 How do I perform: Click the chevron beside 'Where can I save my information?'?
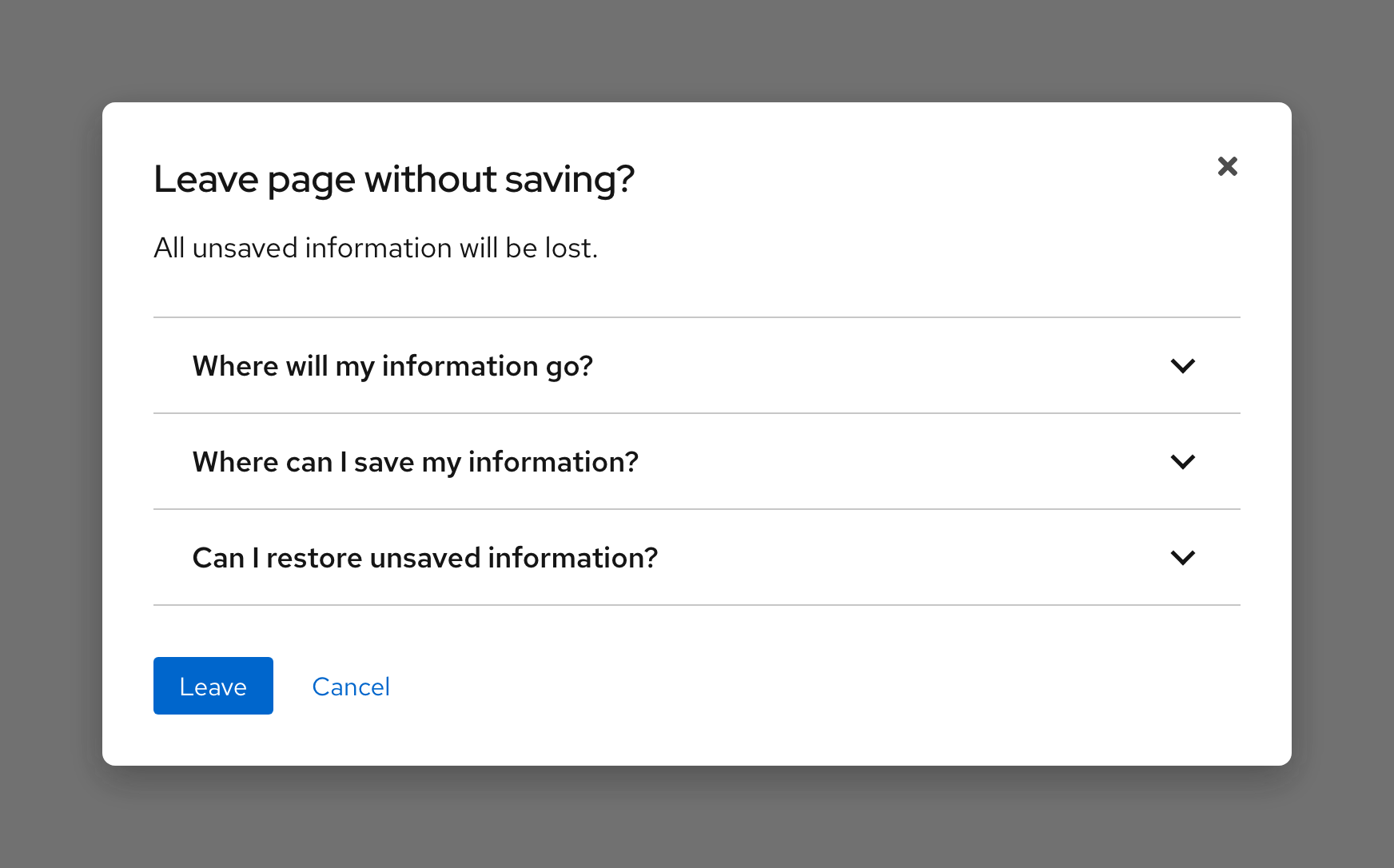pos(1182,462)
